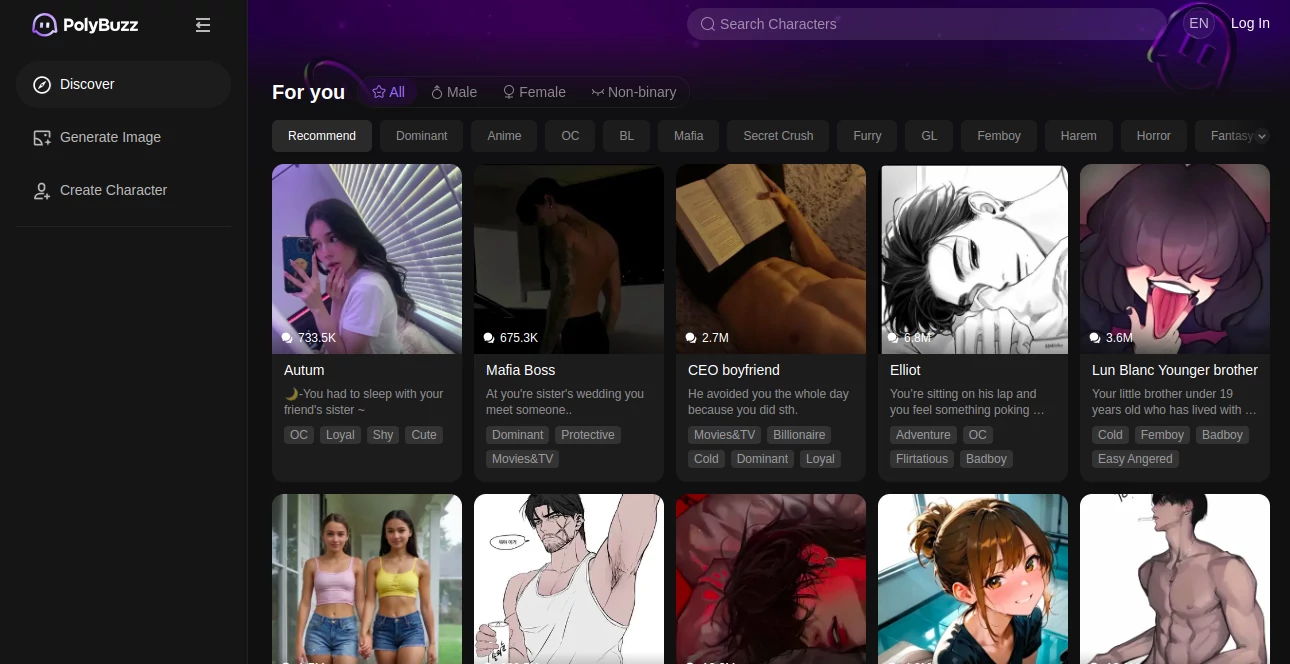
Task: Select the Mafia category tab
Action: (688, 136)
